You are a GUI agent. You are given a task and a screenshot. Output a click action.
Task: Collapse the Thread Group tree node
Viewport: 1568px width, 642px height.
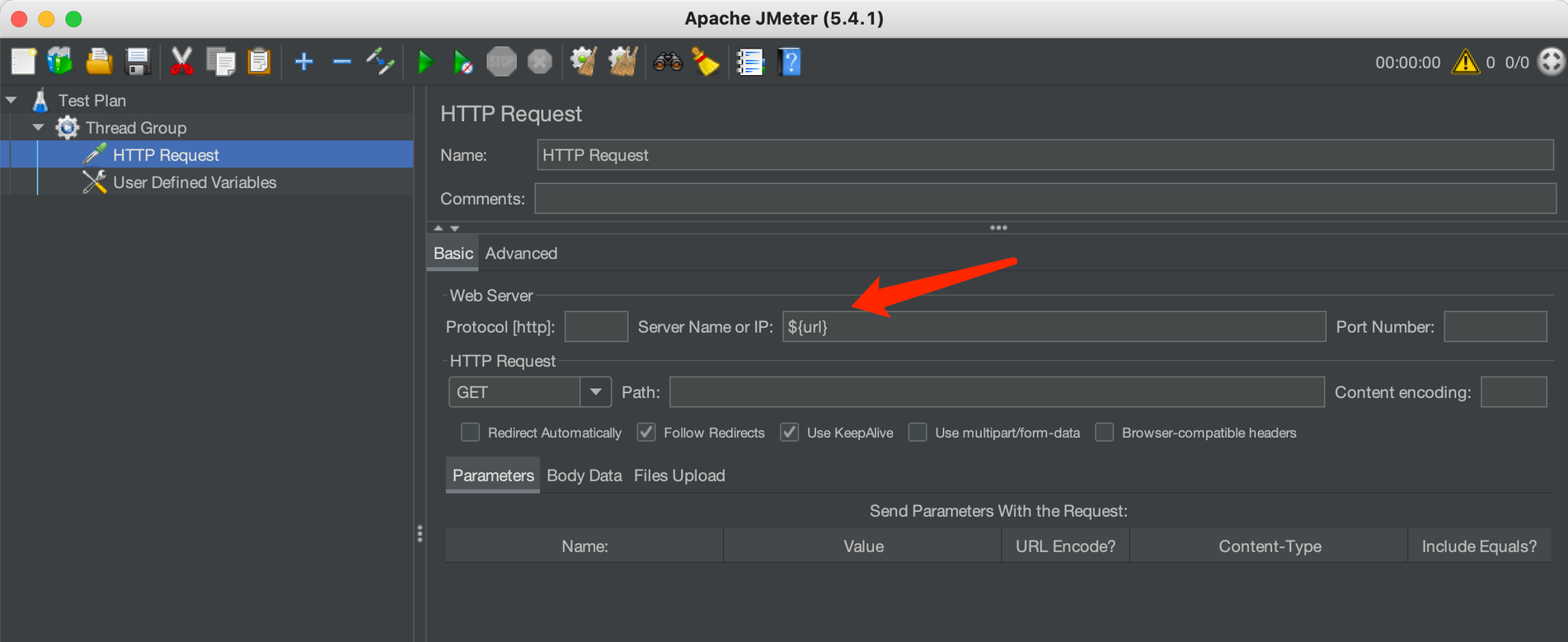coord(38,128)
